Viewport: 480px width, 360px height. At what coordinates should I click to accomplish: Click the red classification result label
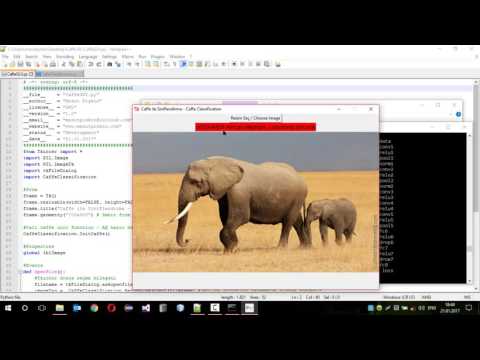[255, 127]
